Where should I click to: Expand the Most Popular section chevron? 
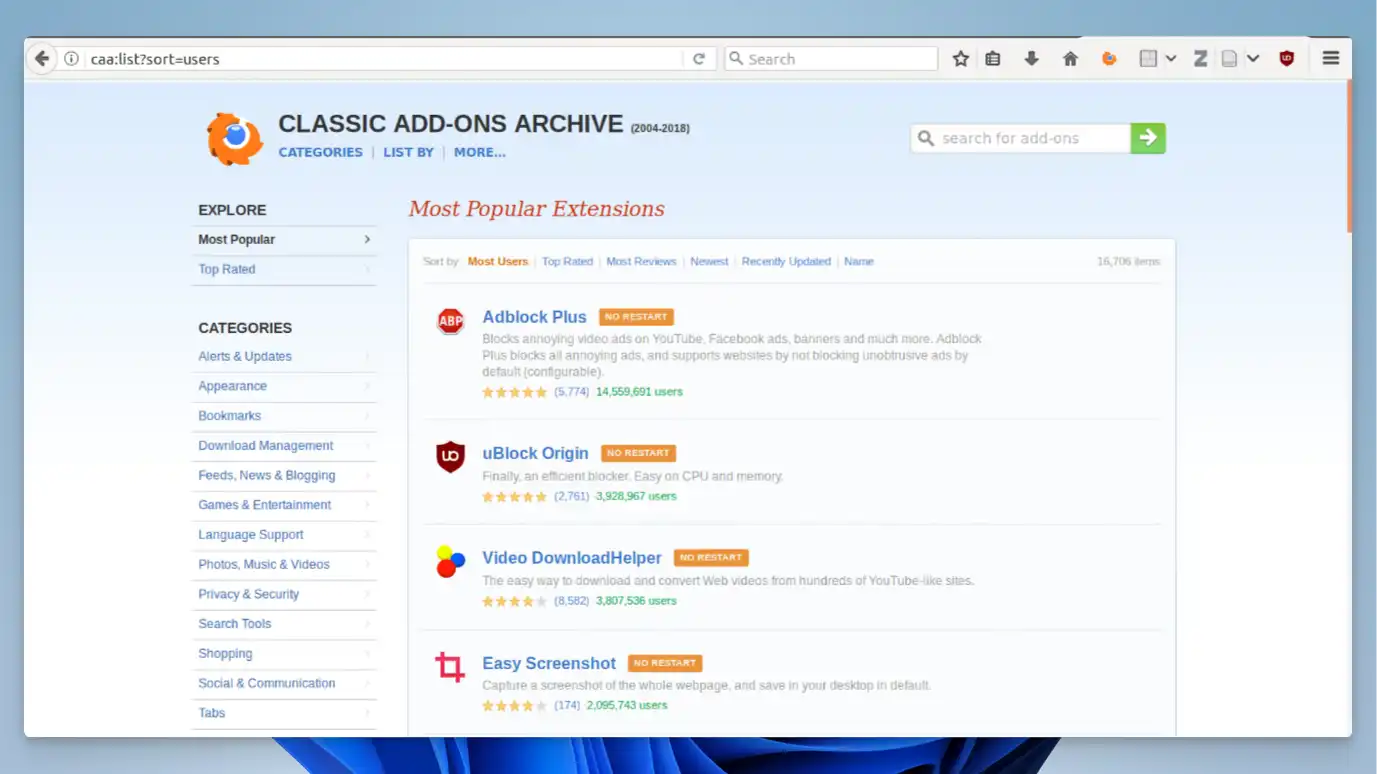click(367, 240)
